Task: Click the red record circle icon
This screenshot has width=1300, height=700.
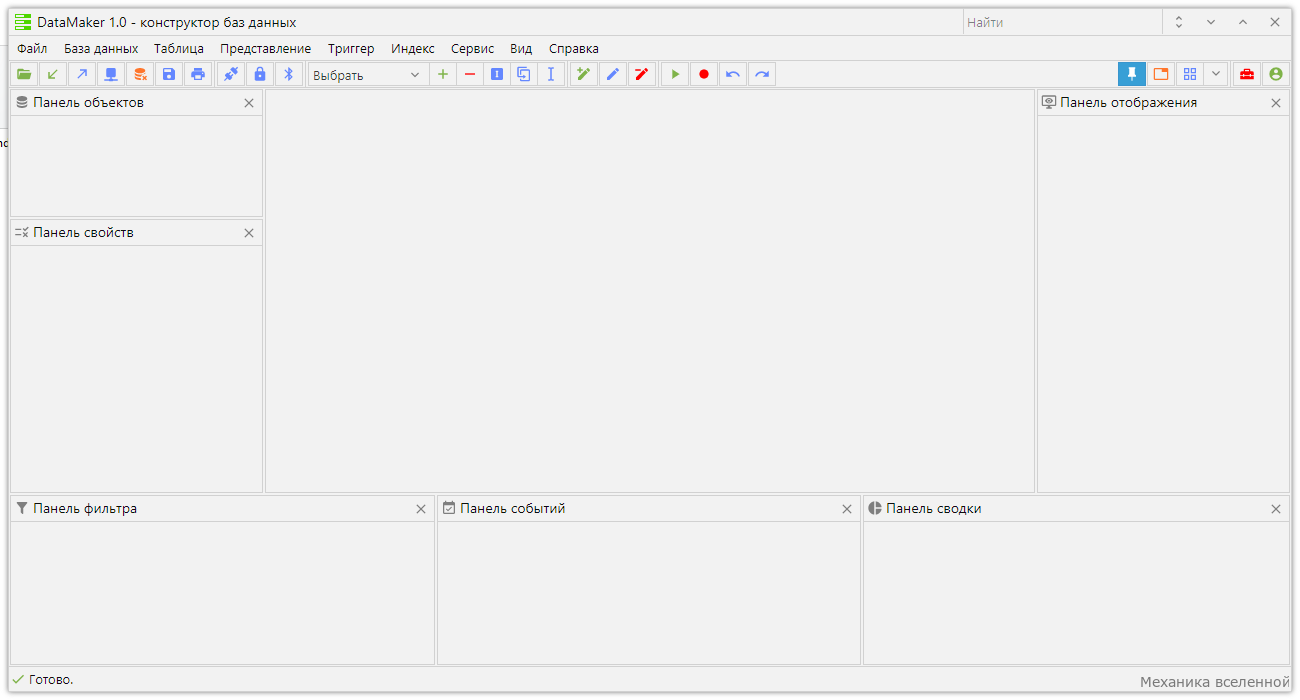Action: [x=704, y=74]
